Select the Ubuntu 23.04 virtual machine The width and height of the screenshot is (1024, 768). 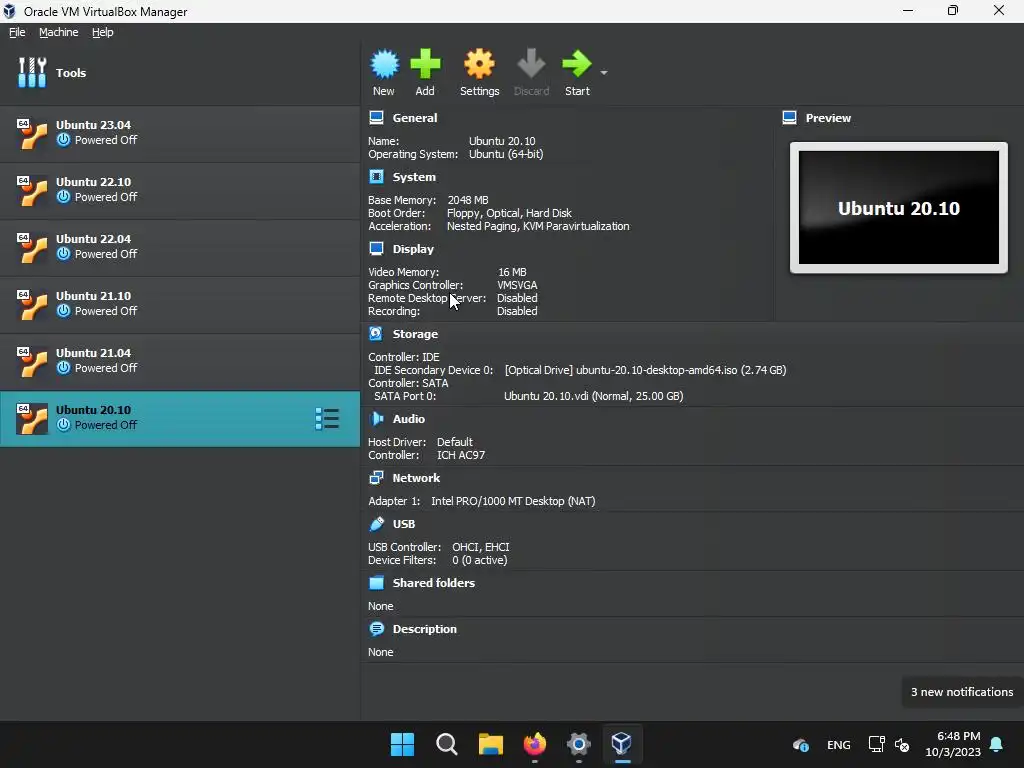click(x=180, y=133)
